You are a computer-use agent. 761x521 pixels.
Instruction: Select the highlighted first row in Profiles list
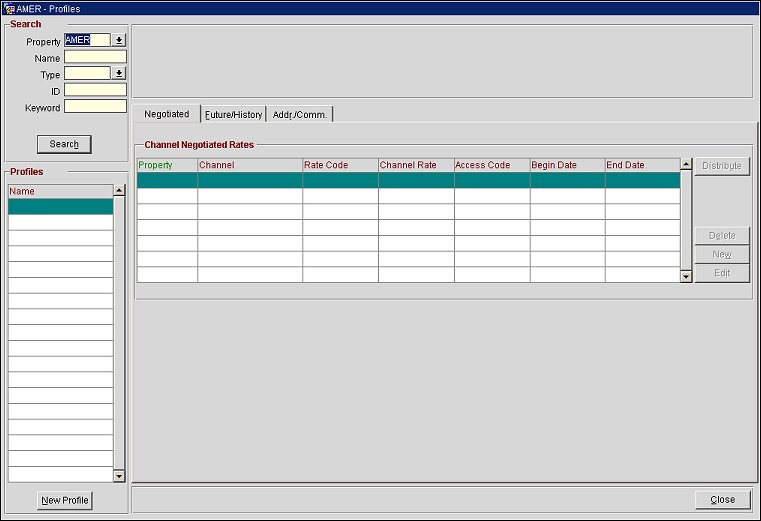[x=60, y=207]
